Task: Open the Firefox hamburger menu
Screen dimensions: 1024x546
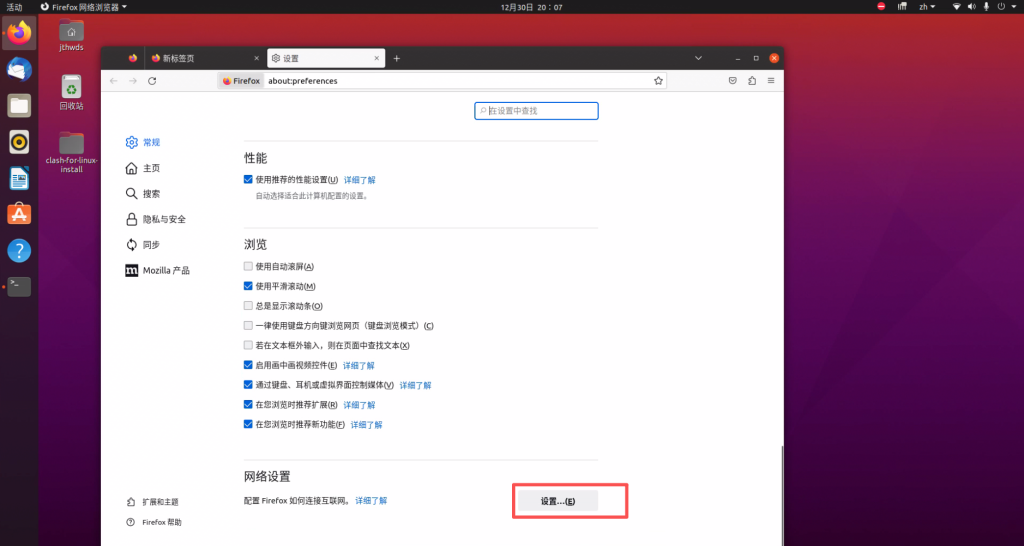Action: click(771, 81)
